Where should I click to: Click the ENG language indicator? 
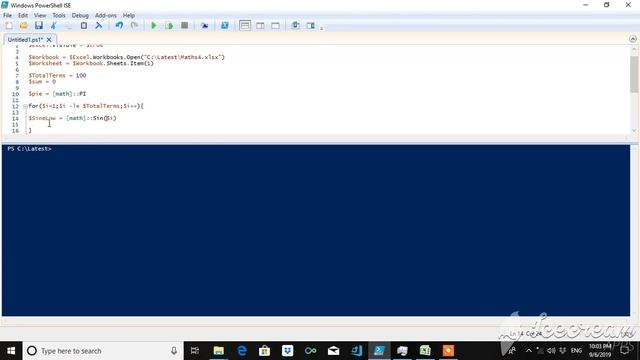click(x=576, y=351)
